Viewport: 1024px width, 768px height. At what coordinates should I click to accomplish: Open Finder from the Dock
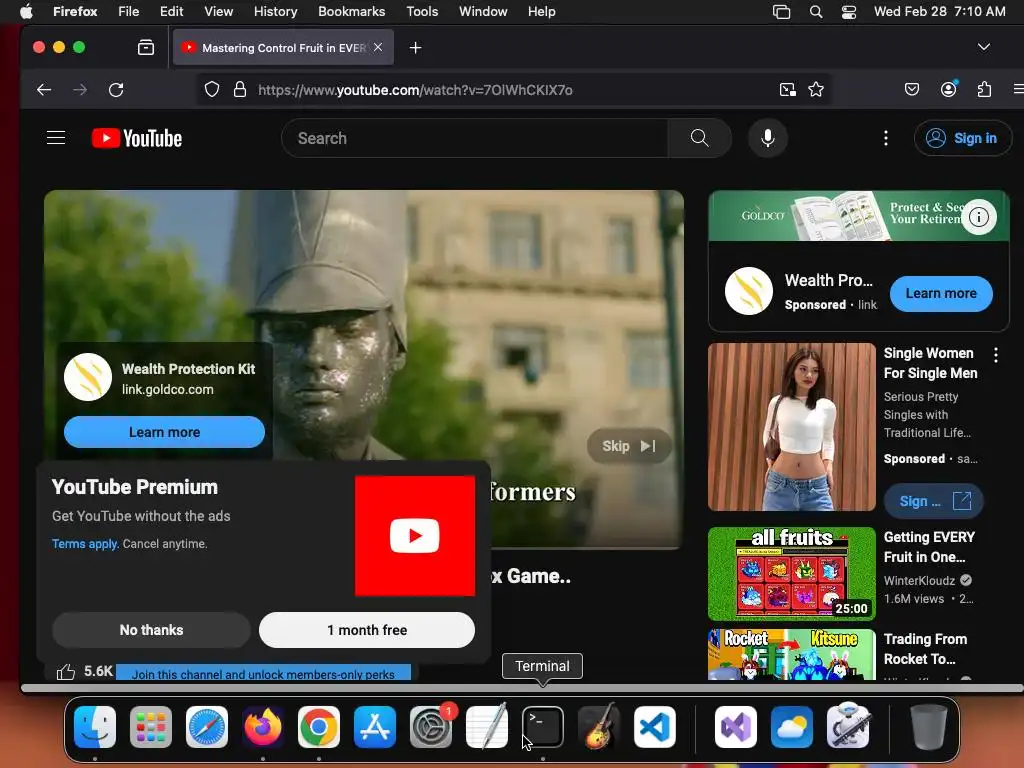pos(95,727)
